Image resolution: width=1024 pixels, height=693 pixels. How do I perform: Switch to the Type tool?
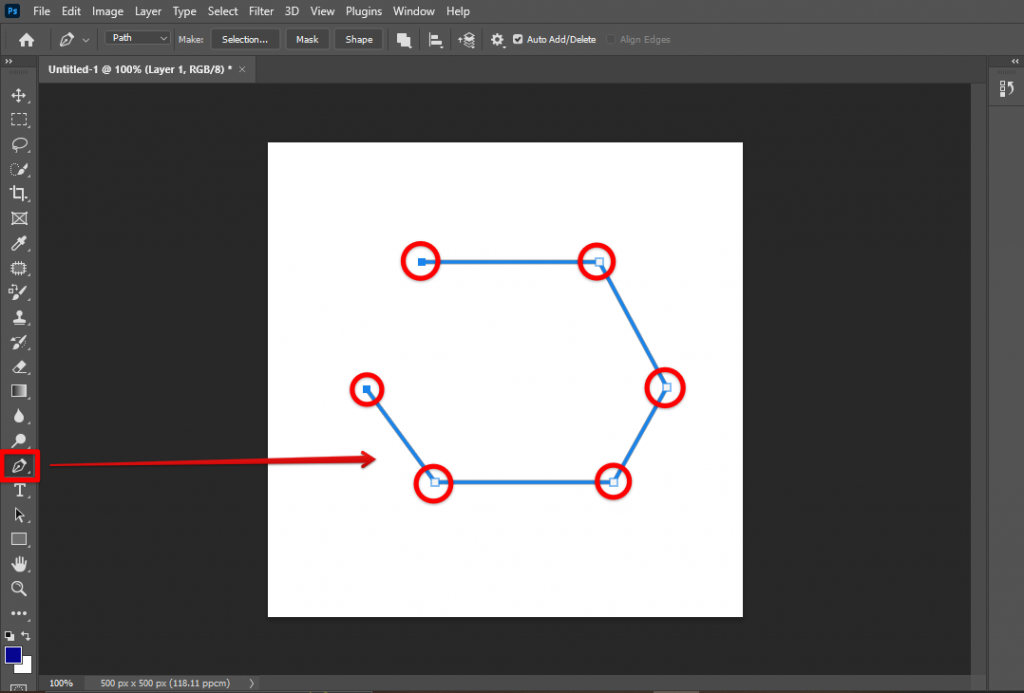(x=19, y=490)
